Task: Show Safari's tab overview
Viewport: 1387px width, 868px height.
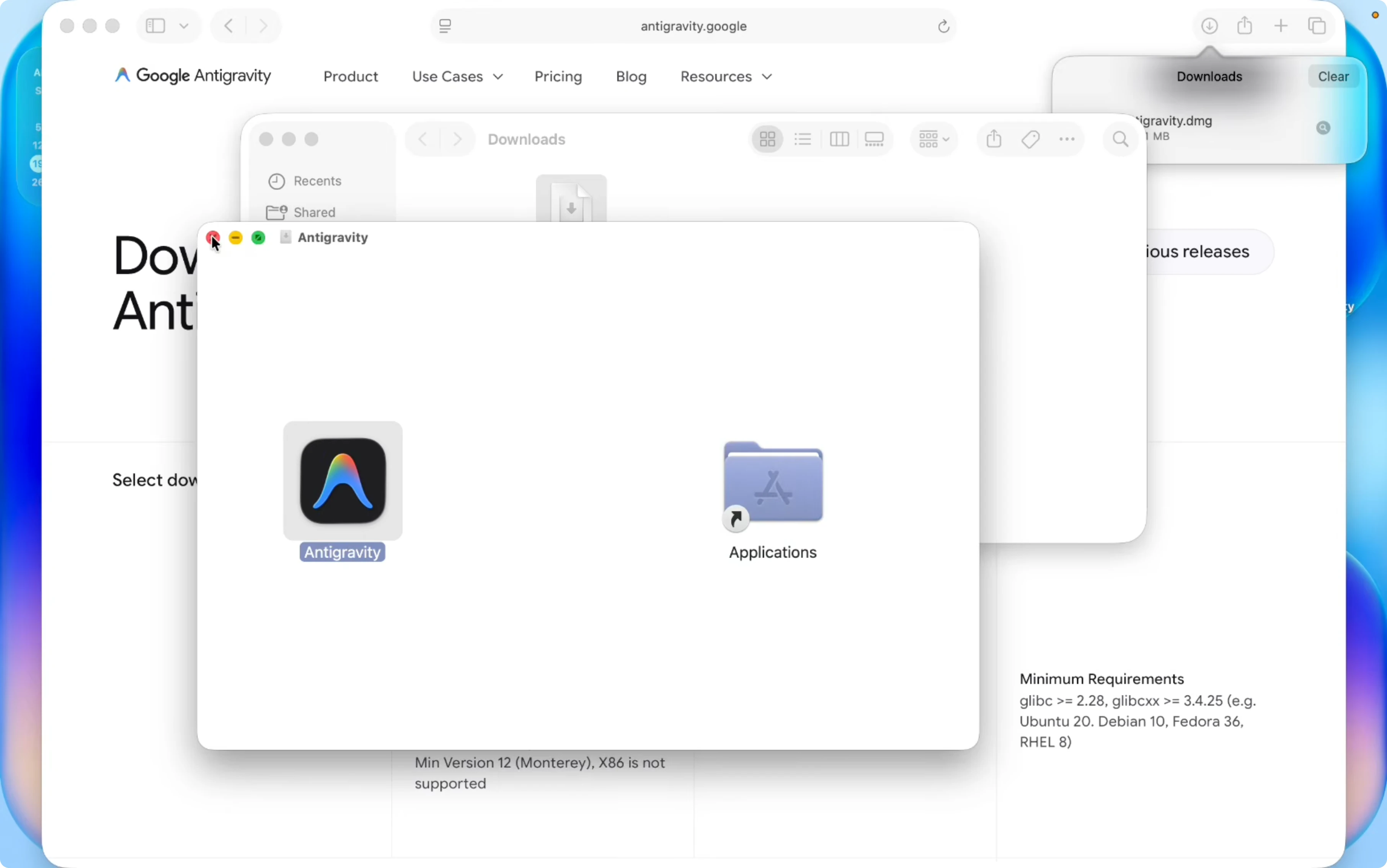Action: (x=1317, y=26)
